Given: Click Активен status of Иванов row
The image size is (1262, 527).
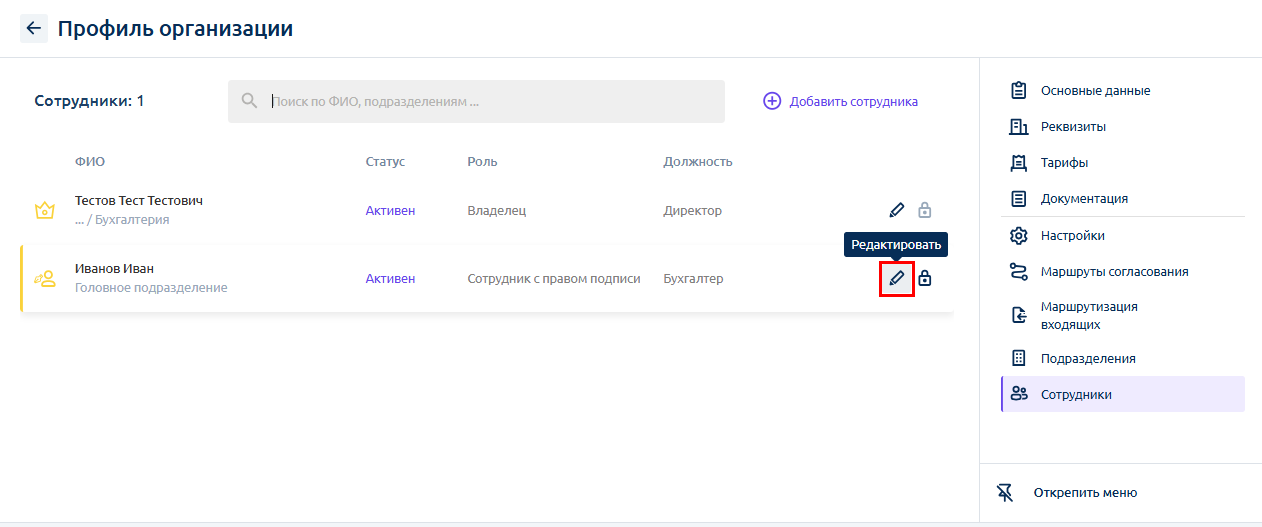Looking at the screenshot, I should pos(390,279).
